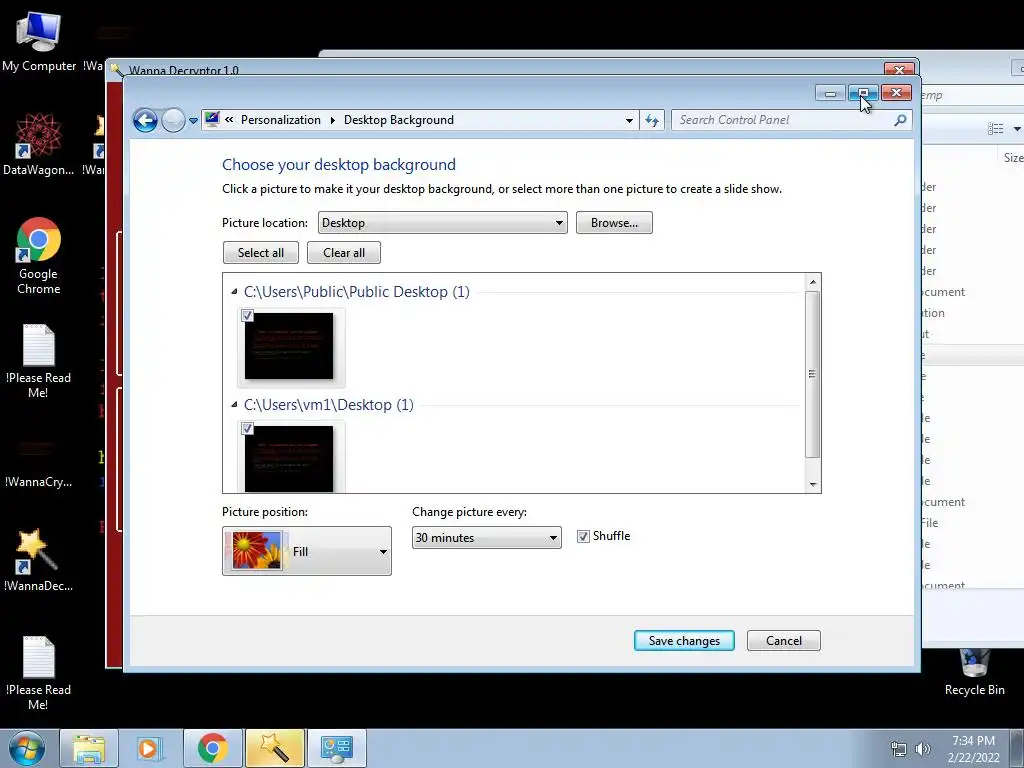Screen dimensions: 1024x768
Task: Click Select all button
Action: 261,253
